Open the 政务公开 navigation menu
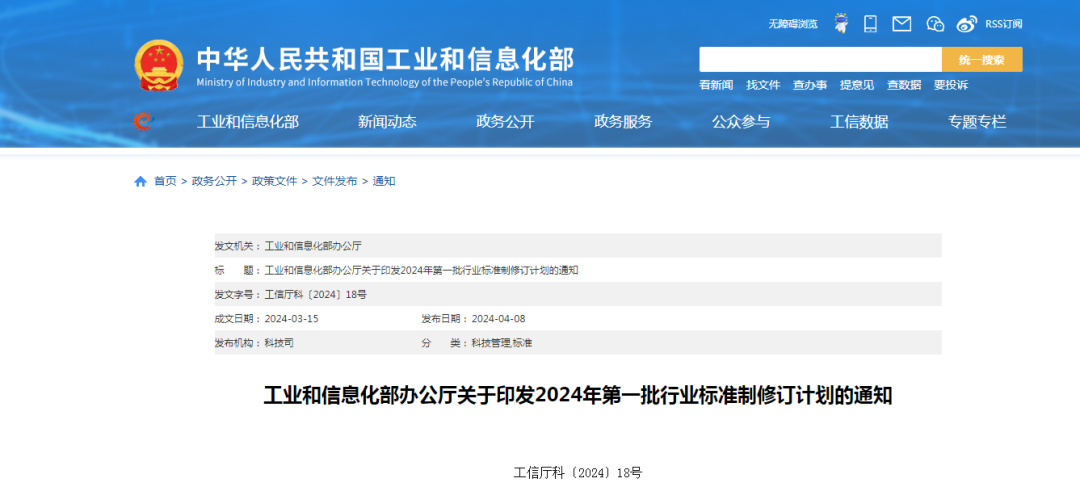 pos(505,122)
